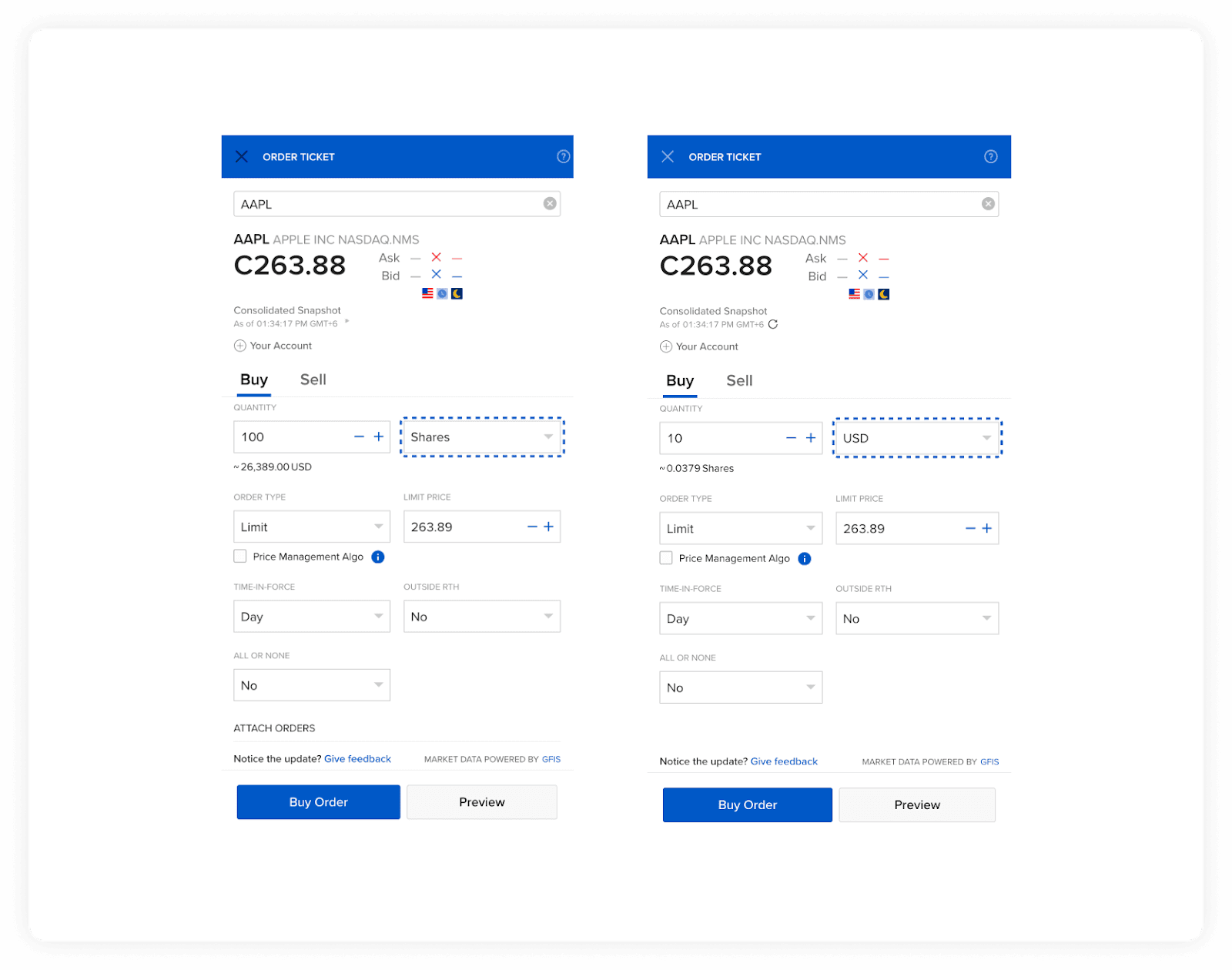Close the right order ticket with X
Image resolution: width=1232 pixels, height=970 pixels.
point(668,156)
